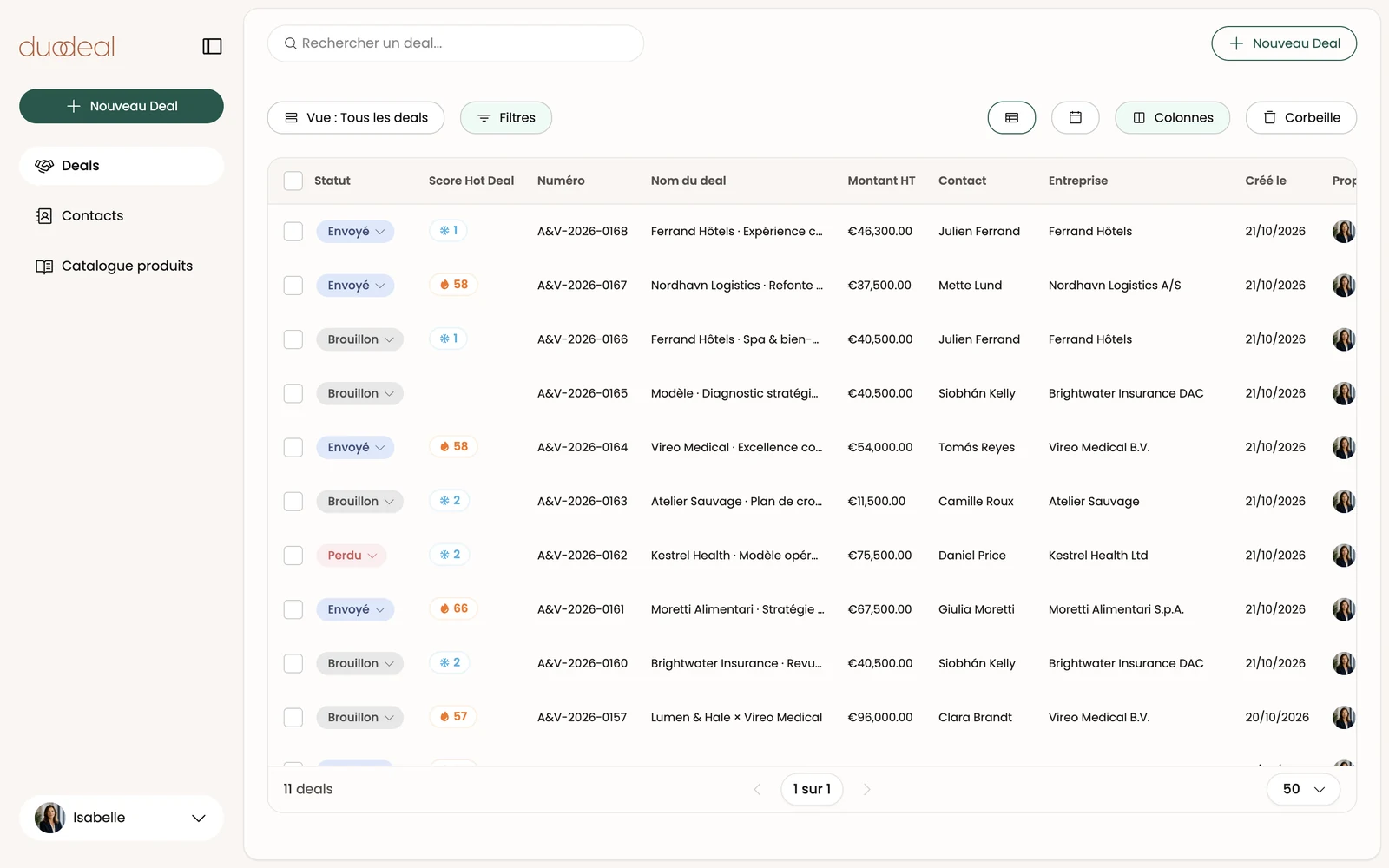Open rows-per-page dropdown showing 50
The width and height of the screenshot is (1389, 868).
(1303, 789)
